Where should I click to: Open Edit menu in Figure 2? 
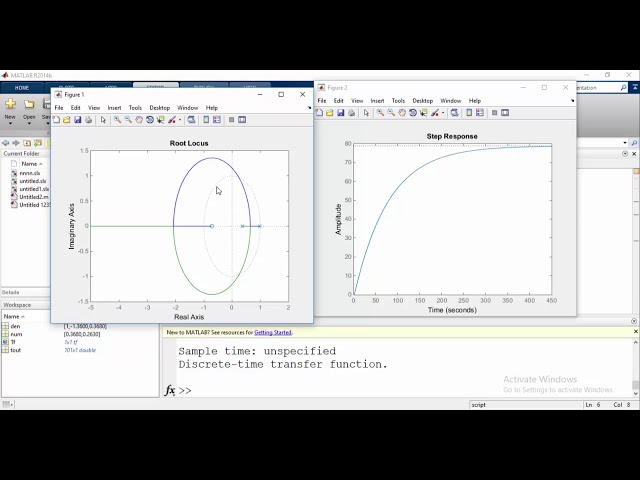[x=338, y=101]
